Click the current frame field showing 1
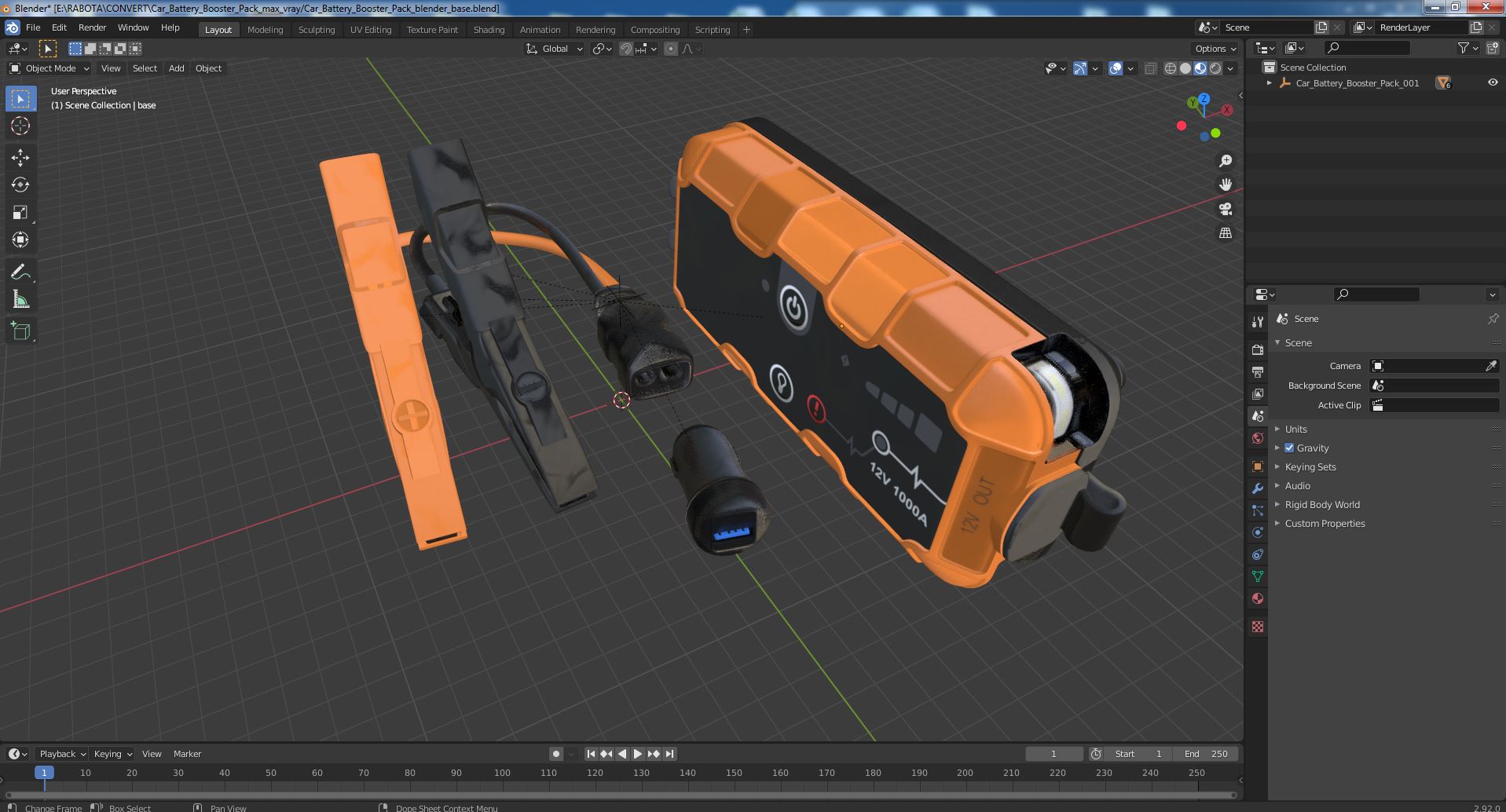Screen dimensions: 1506x812 click(x=1053, y=754)
